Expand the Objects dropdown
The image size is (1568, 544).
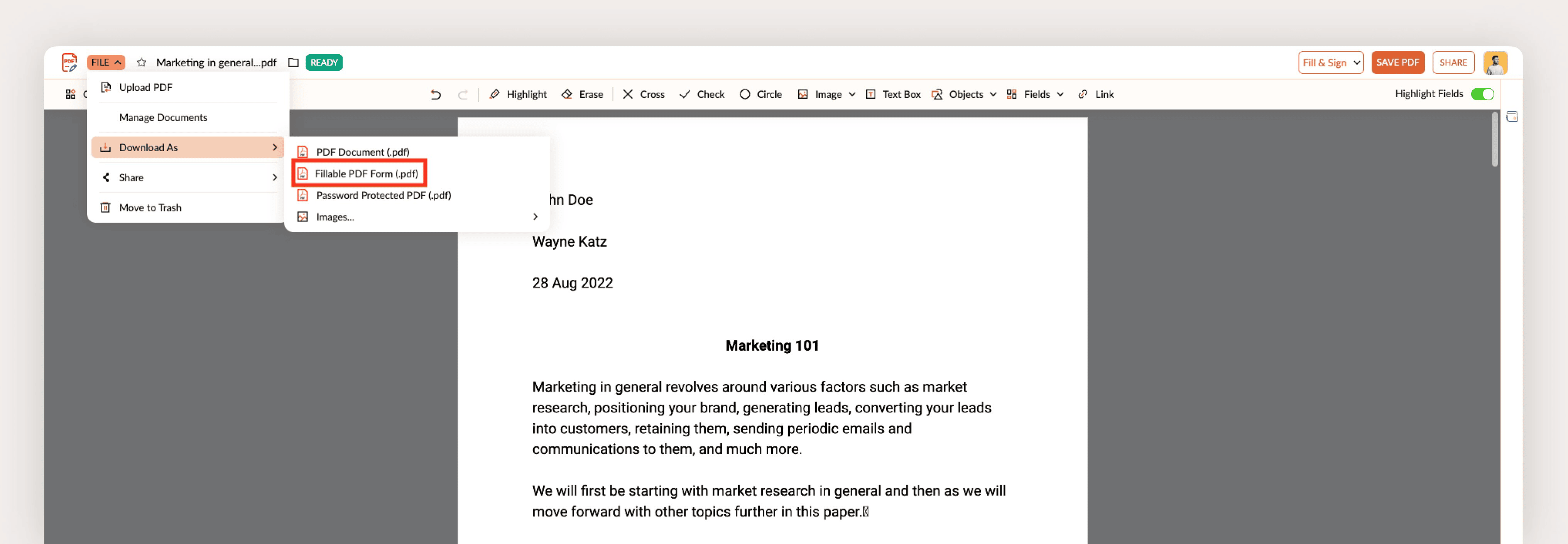[965, 94]
